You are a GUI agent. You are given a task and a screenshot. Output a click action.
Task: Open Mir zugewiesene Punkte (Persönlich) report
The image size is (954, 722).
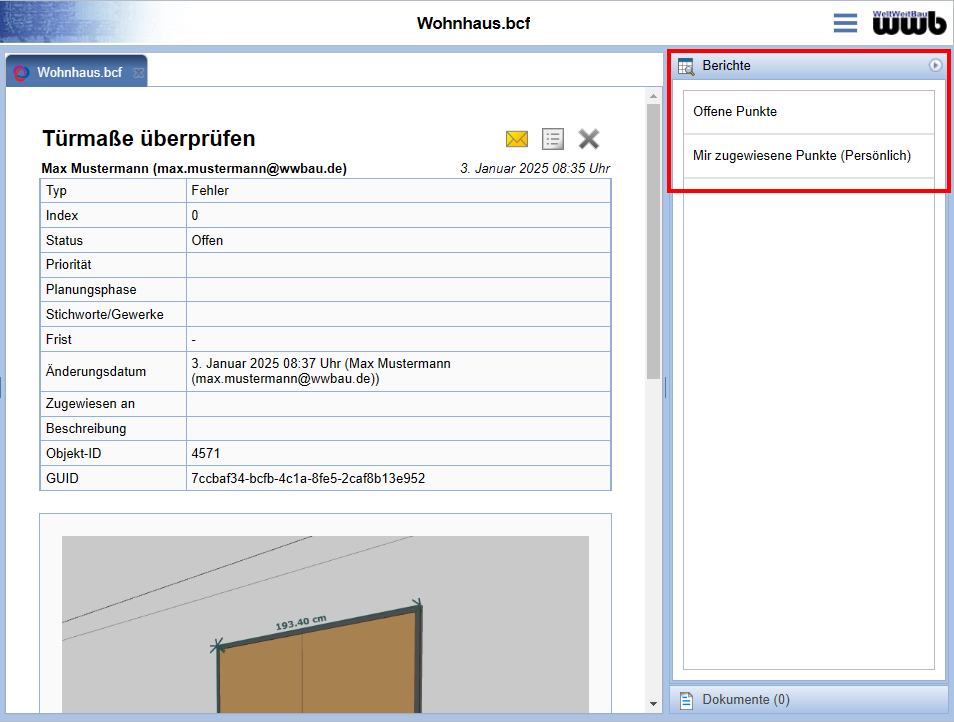point(808,156)
